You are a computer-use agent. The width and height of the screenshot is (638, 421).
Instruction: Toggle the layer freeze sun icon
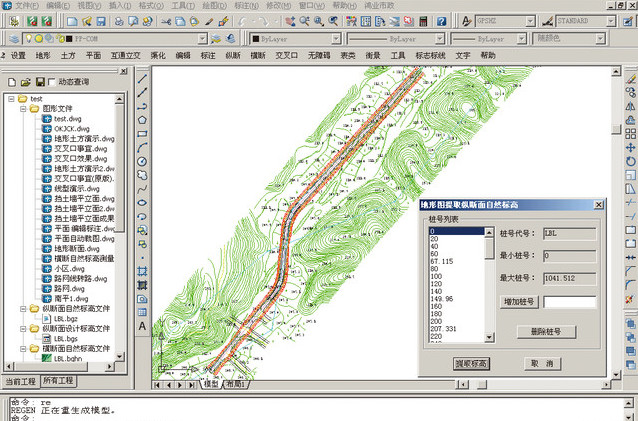coord(39,39)
